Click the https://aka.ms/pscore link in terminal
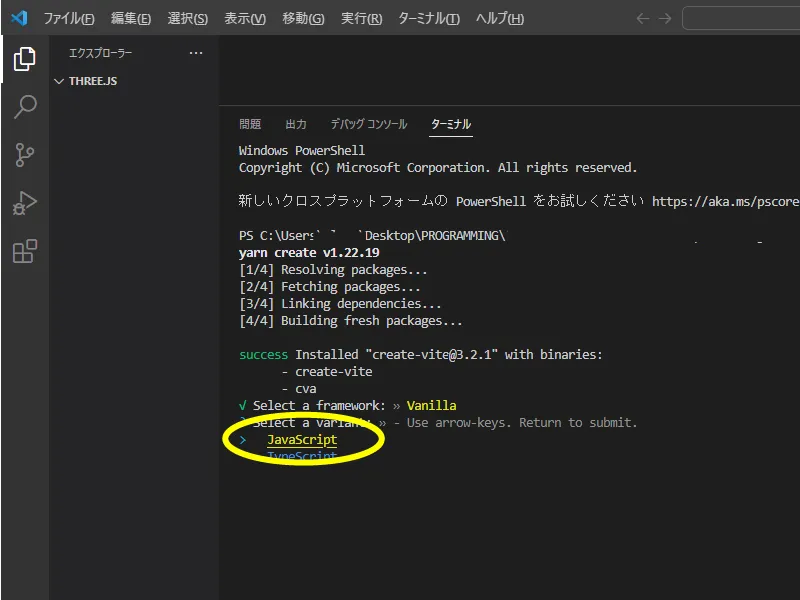 pos(726,202)
